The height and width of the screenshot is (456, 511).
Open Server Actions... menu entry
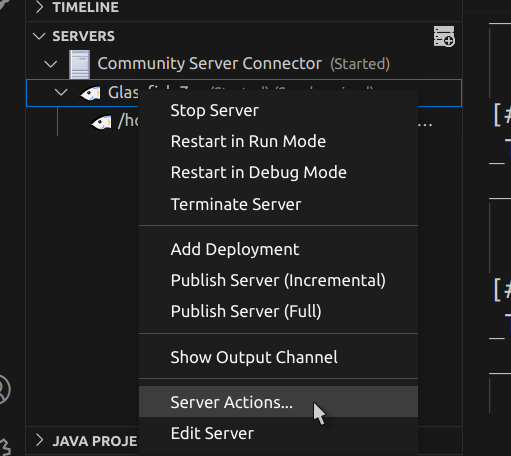coord(278,402)
